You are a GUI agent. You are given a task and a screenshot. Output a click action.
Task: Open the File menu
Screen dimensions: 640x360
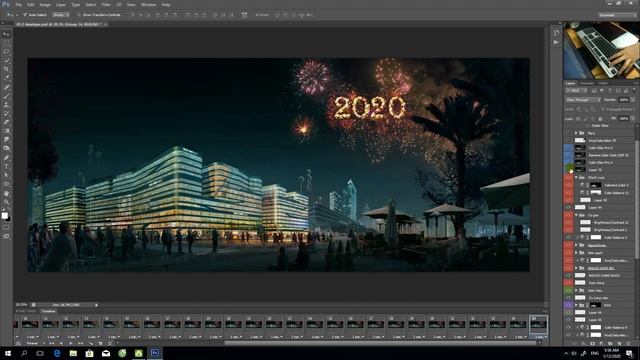click(18, 4)
